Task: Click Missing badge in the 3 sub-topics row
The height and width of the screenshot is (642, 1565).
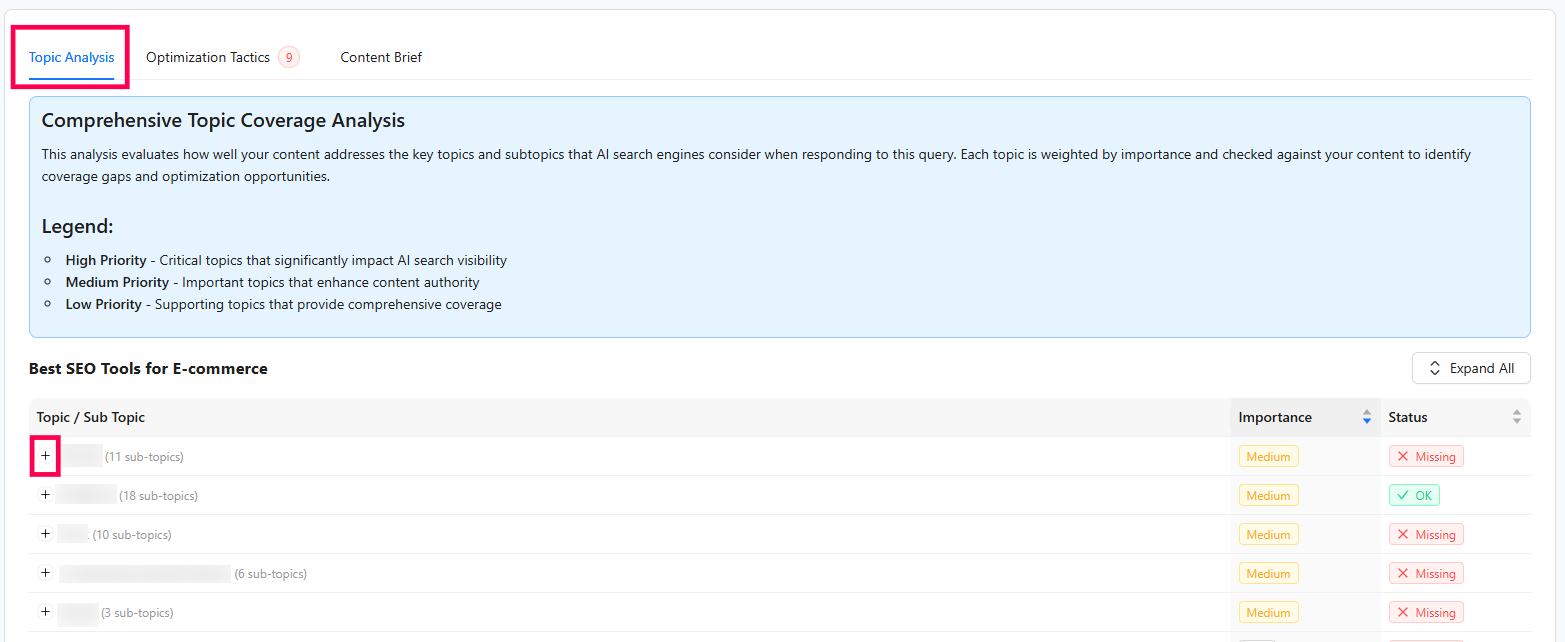Action: (1426, 612)
